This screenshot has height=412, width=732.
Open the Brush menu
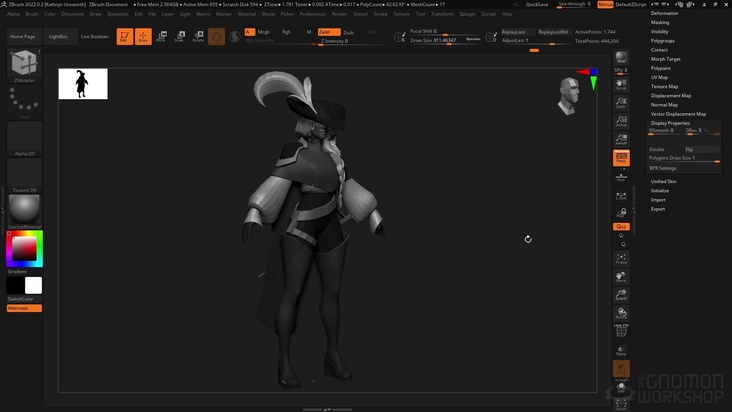click(x=32, y=14)
